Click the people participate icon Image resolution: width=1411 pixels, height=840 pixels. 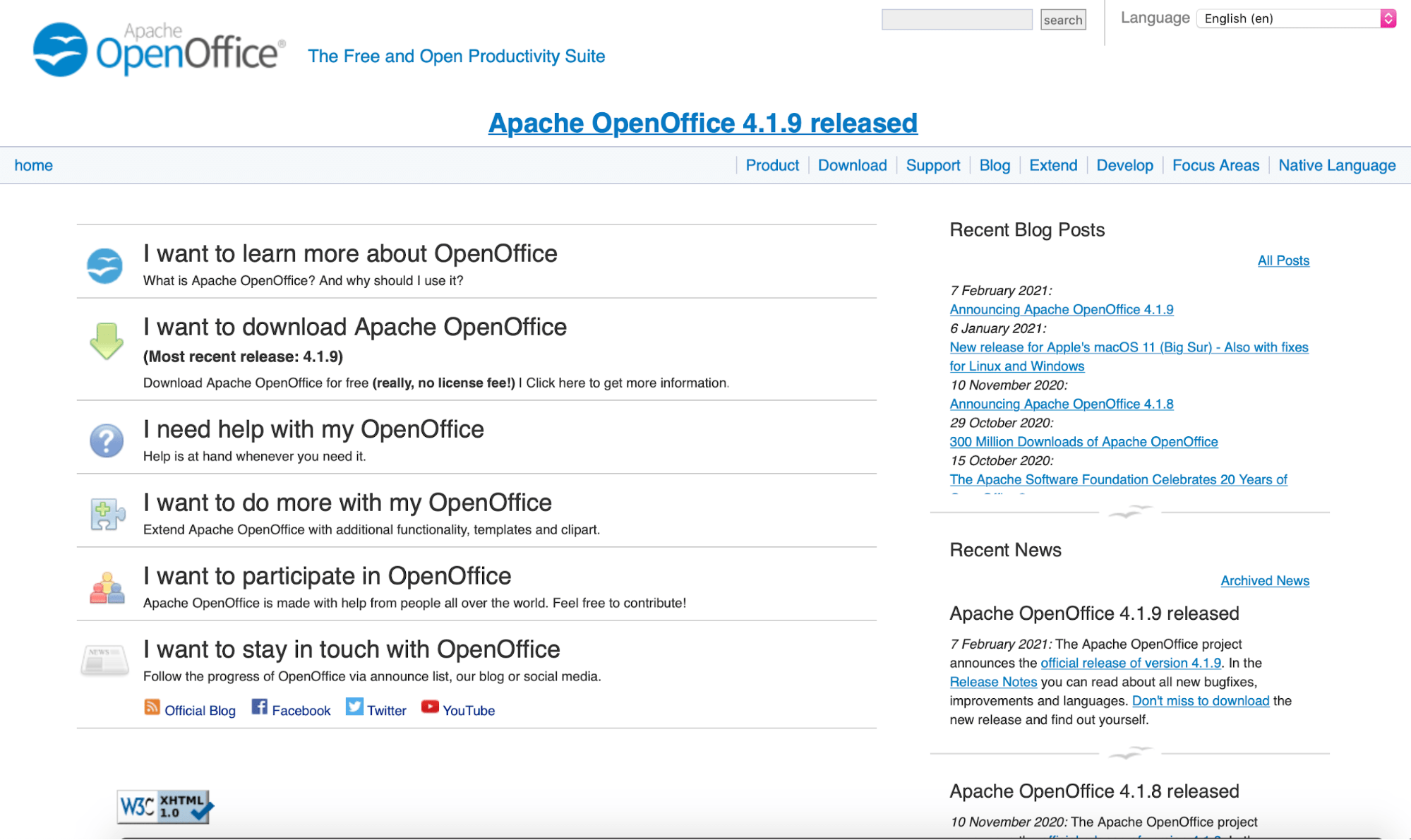pos(107,587)
